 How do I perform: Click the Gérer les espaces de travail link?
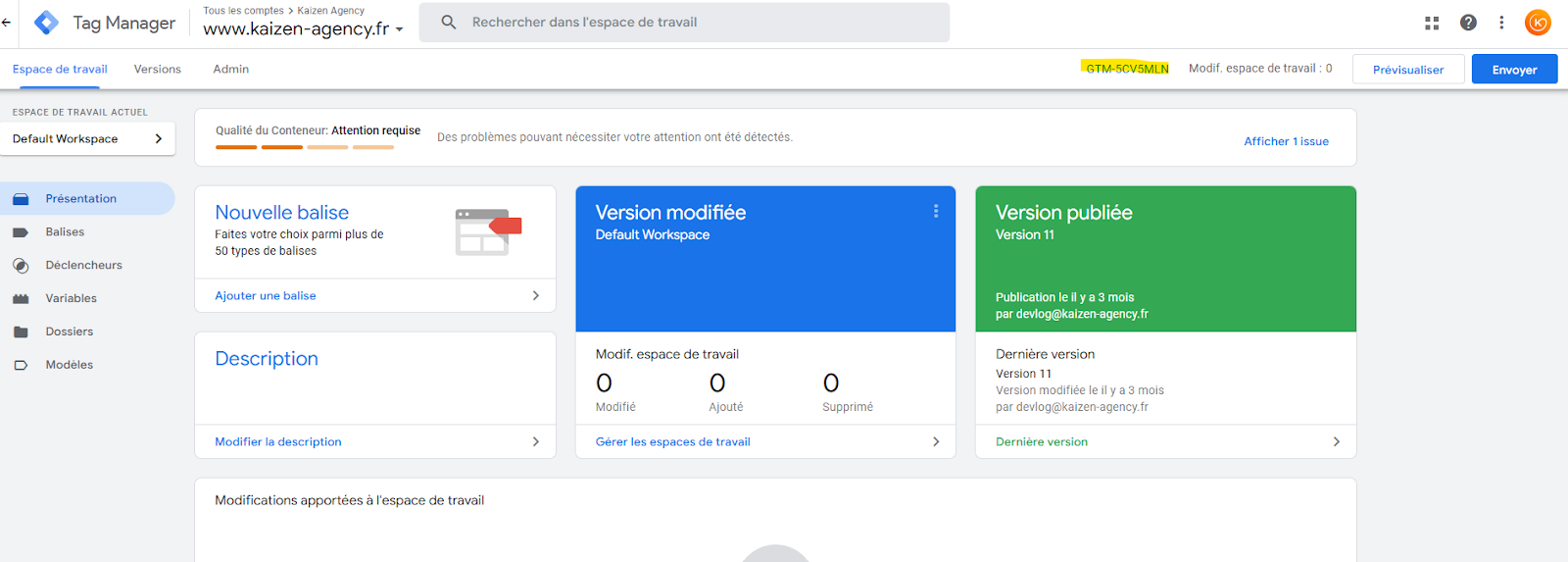[x=673, y=441]
